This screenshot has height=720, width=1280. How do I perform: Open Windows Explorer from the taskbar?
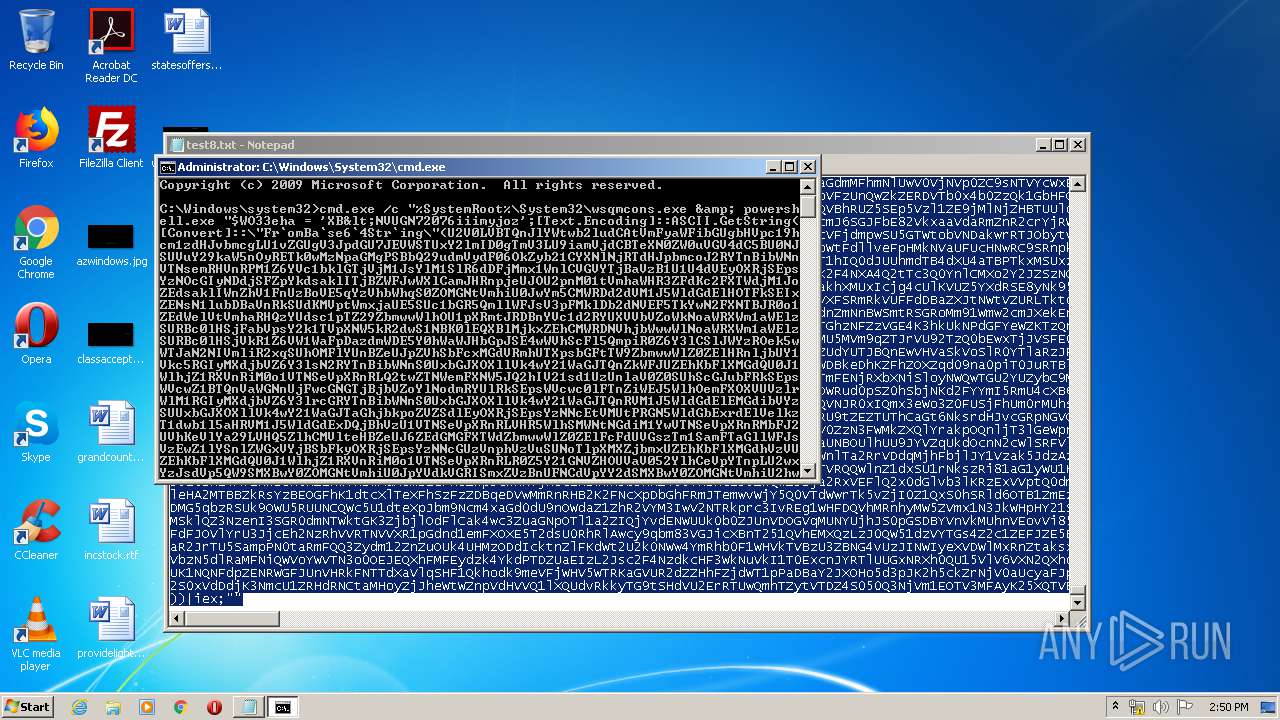[x=113, y=707]
